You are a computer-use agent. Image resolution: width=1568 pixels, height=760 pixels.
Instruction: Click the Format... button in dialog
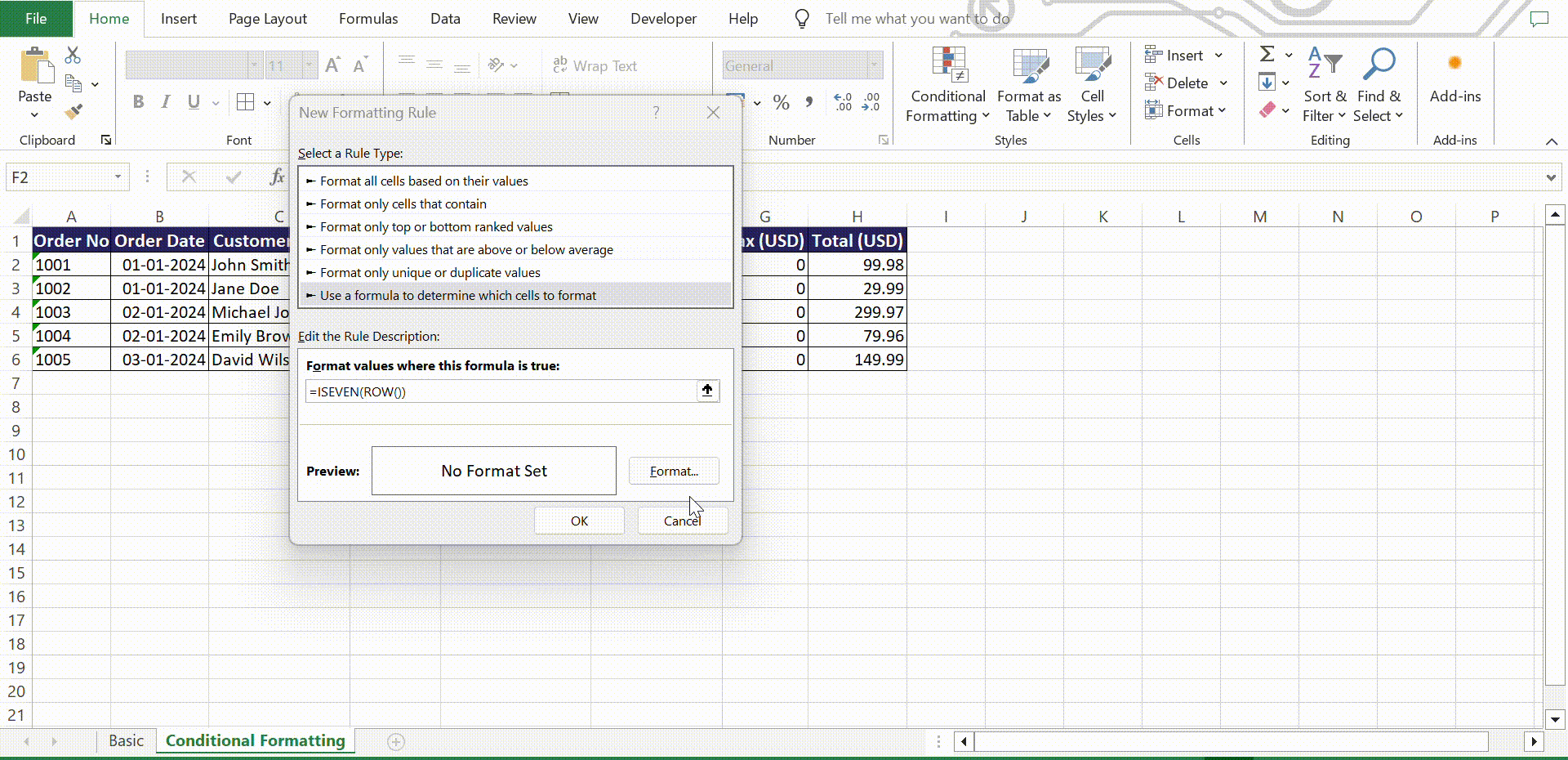[x=674, y=472]
